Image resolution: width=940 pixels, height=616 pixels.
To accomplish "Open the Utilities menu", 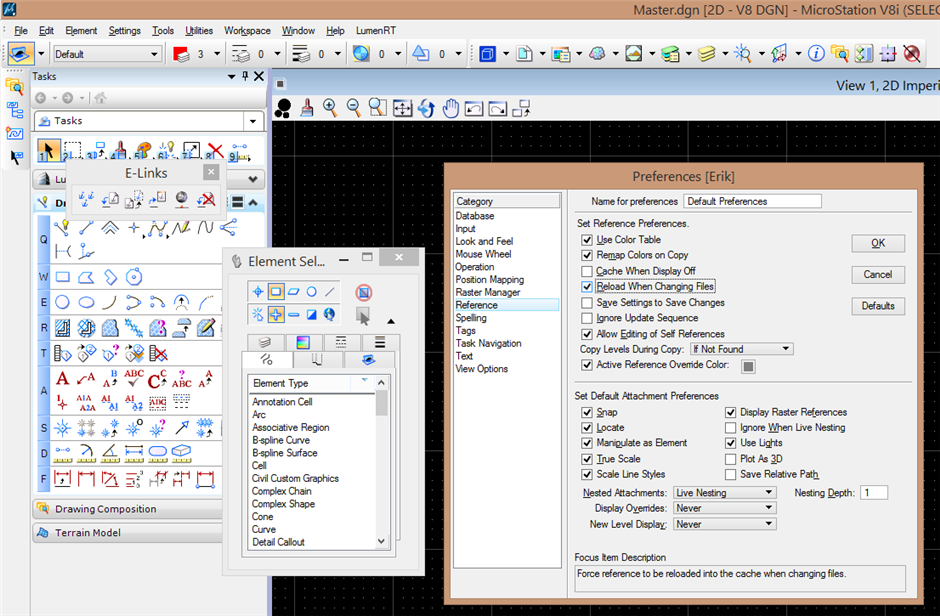I will tap(199, 31).
